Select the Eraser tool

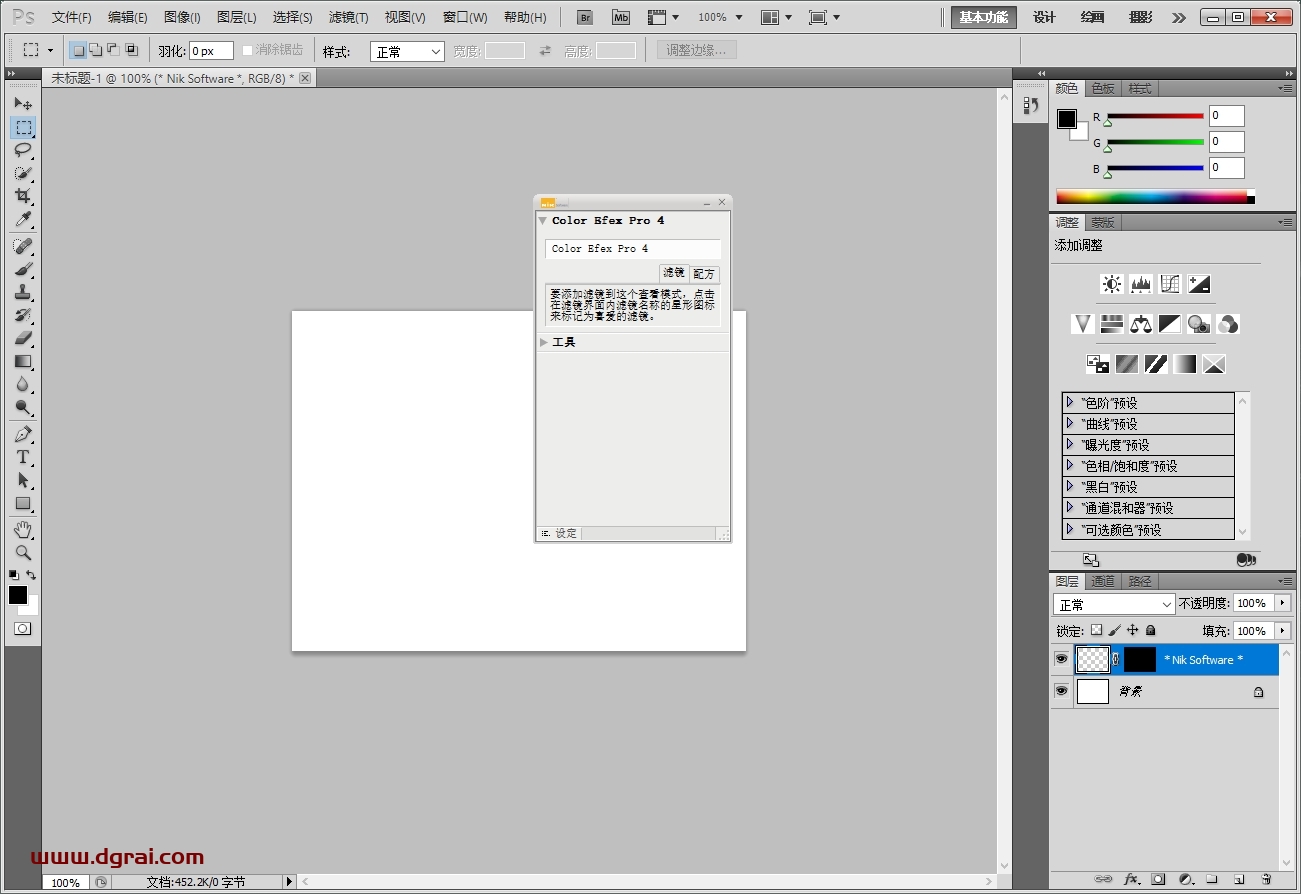coord(23,338)
